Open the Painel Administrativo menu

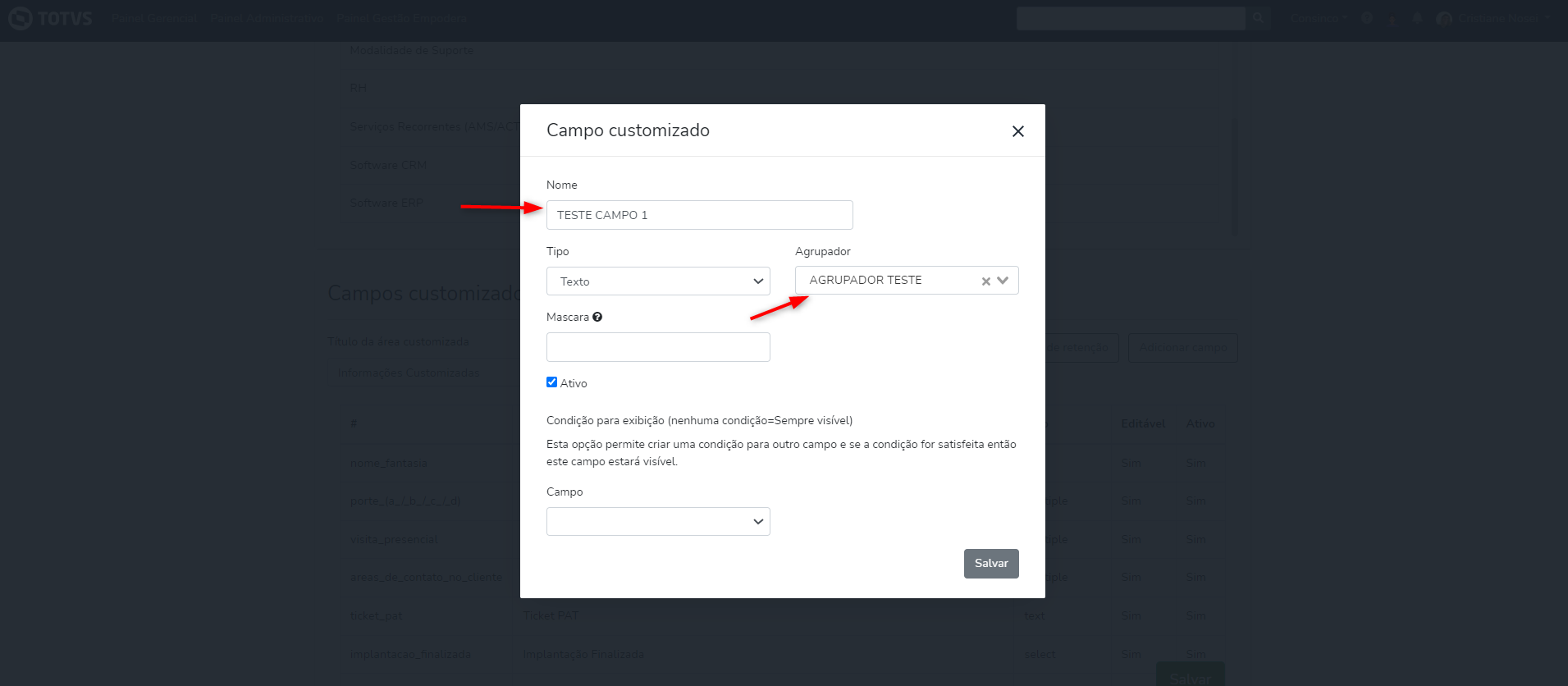pos(267,18)
